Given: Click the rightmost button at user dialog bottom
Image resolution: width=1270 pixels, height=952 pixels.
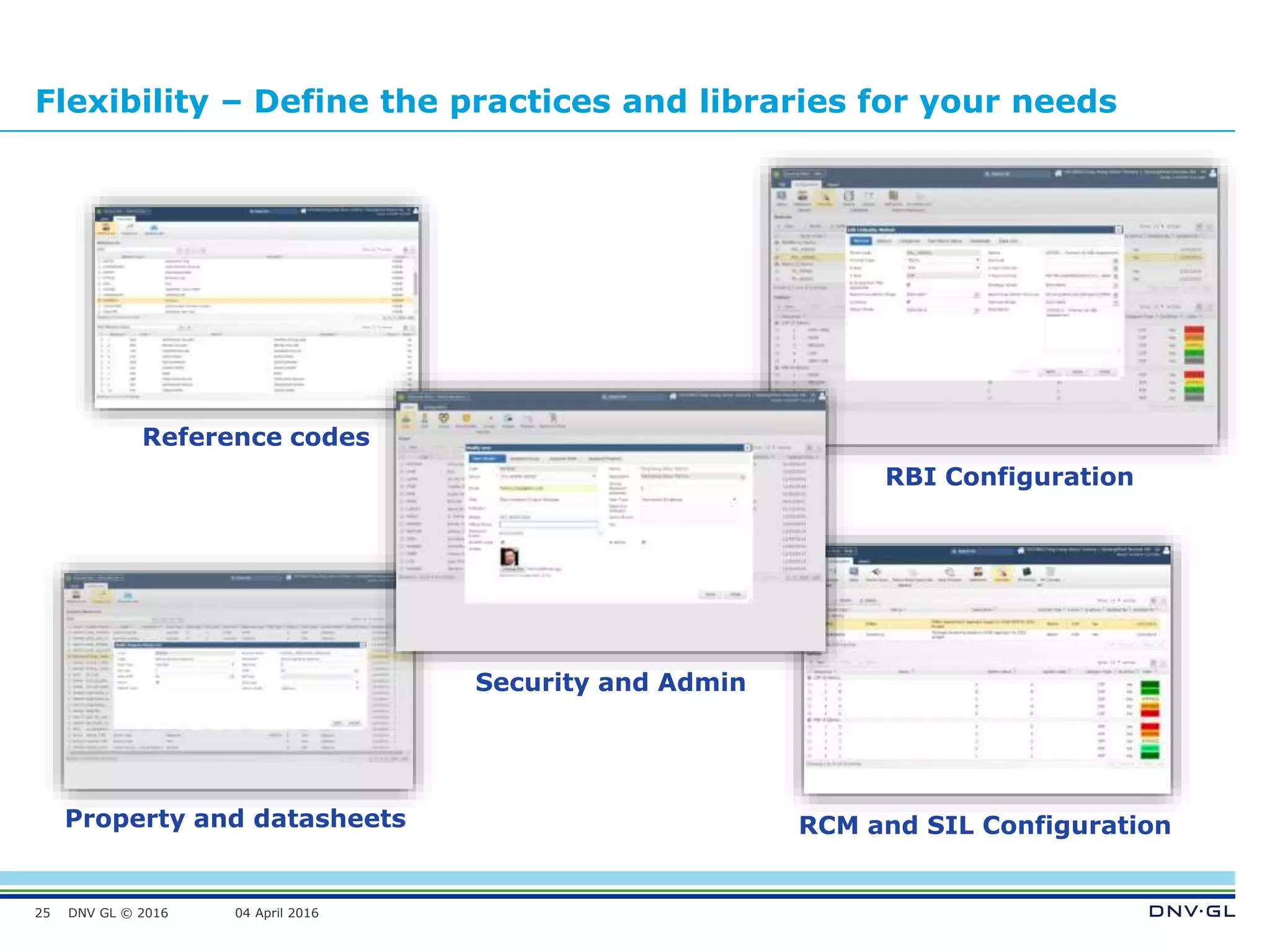Looking at the screenshot, I should coord(735,594).
